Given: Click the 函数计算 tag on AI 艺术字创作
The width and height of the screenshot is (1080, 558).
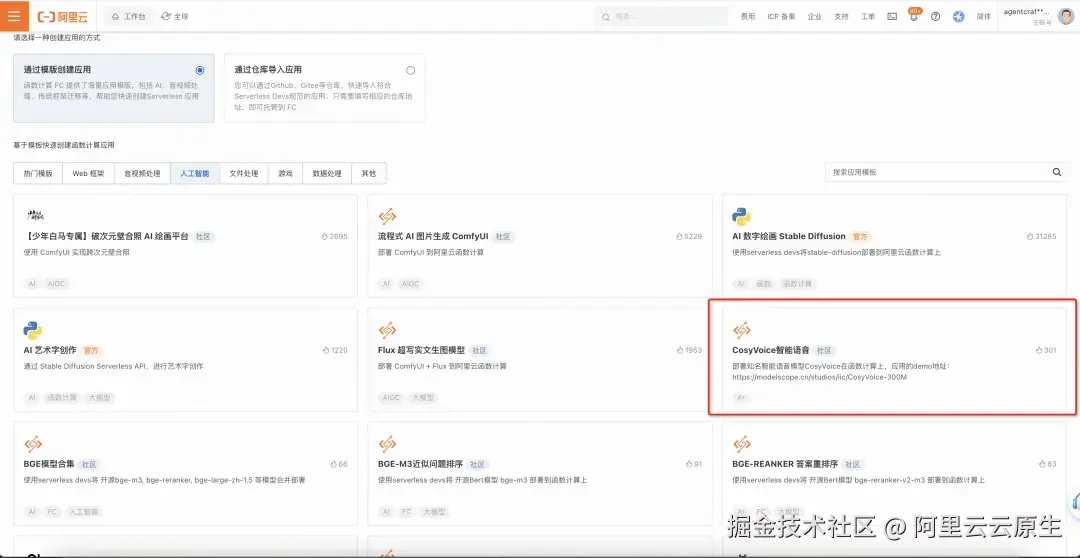Looking at the screenshot, I should coord(62,397).
